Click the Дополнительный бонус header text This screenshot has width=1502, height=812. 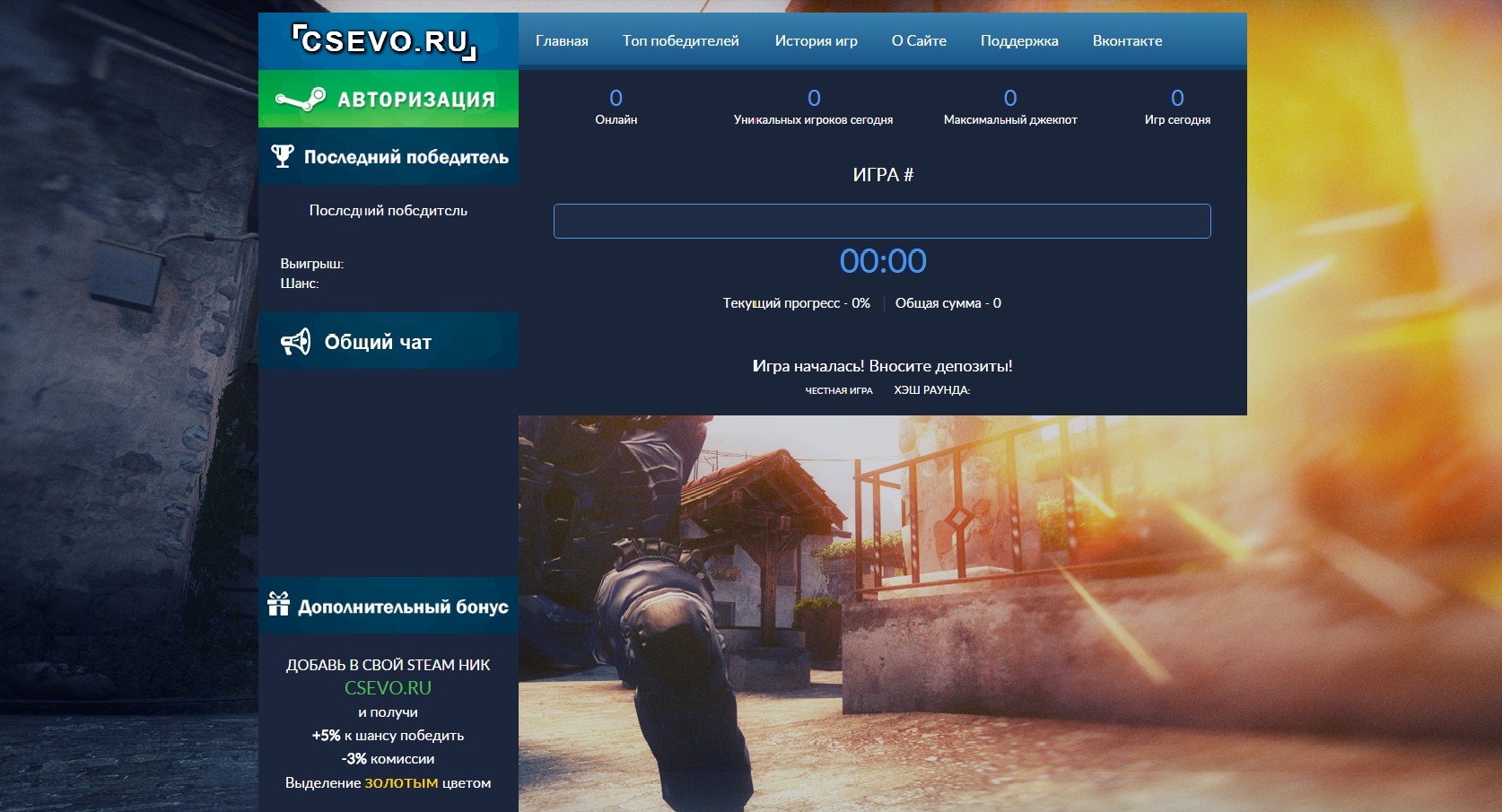tap(403, 607)
